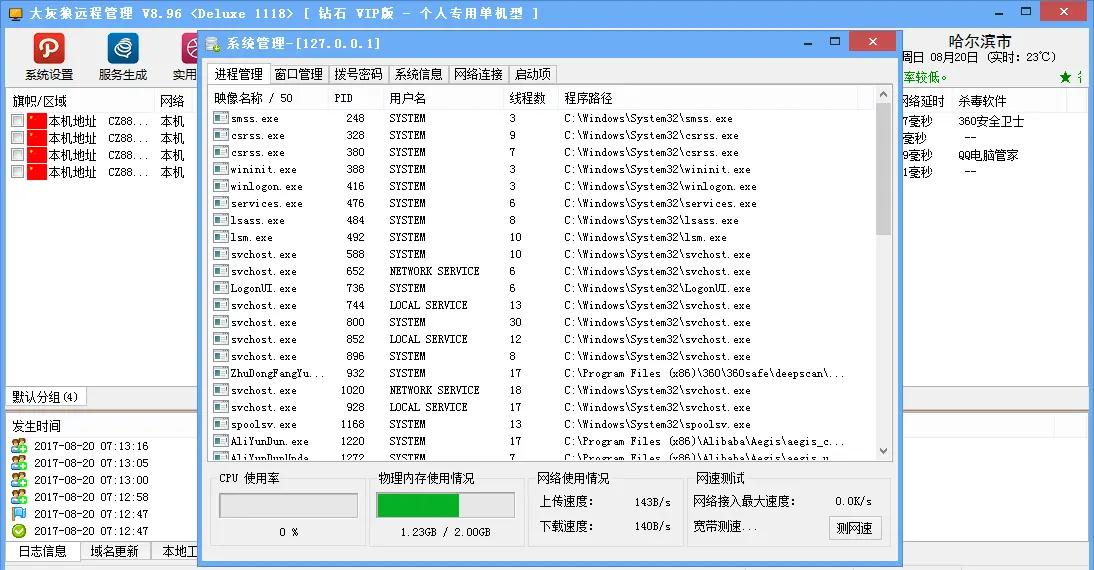
Task: Run 测网速 speed test button
Action: pyautogui.click(x=855, y=528)
